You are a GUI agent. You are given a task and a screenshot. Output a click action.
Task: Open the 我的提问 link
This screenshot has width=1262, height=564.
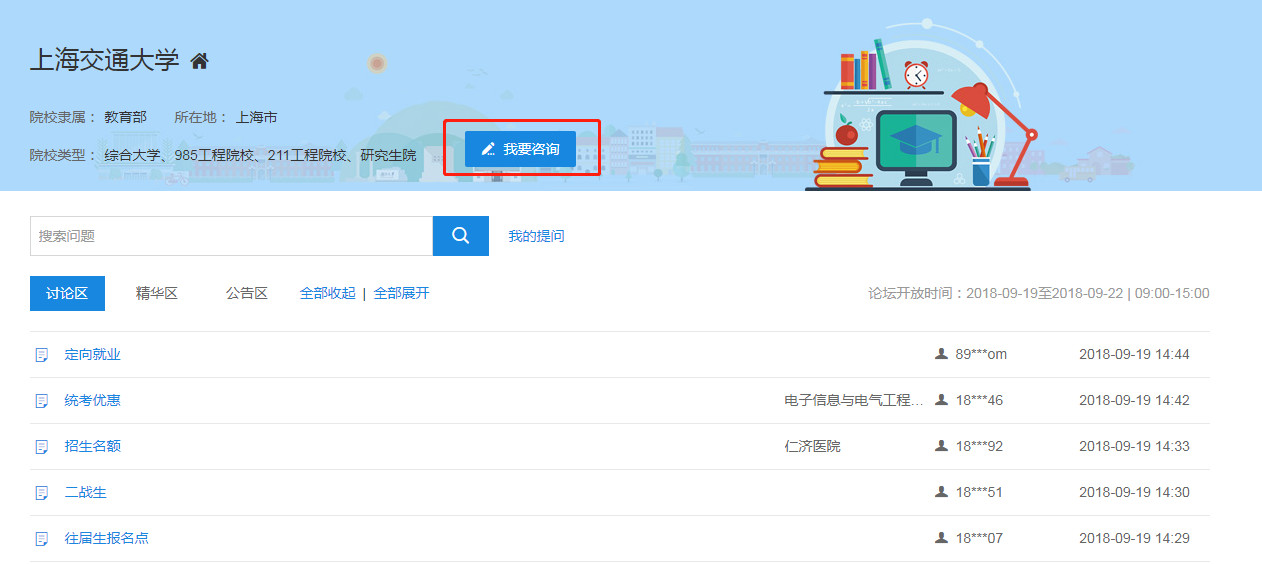(x=536, y=236)
